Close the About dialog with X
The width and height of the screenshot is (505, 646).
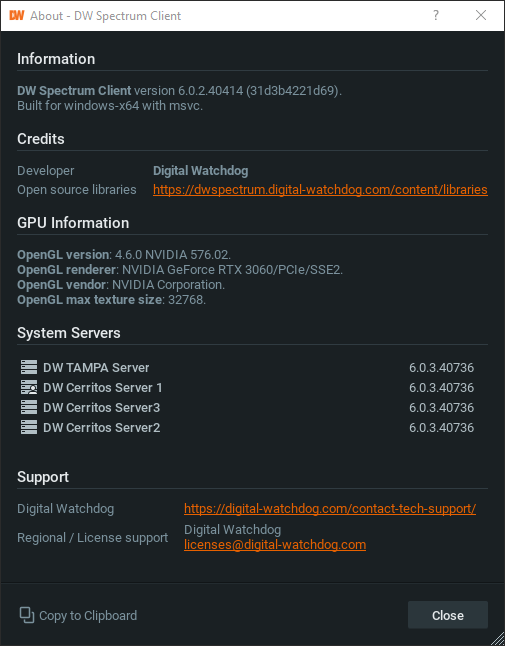(x=481, y=16)
